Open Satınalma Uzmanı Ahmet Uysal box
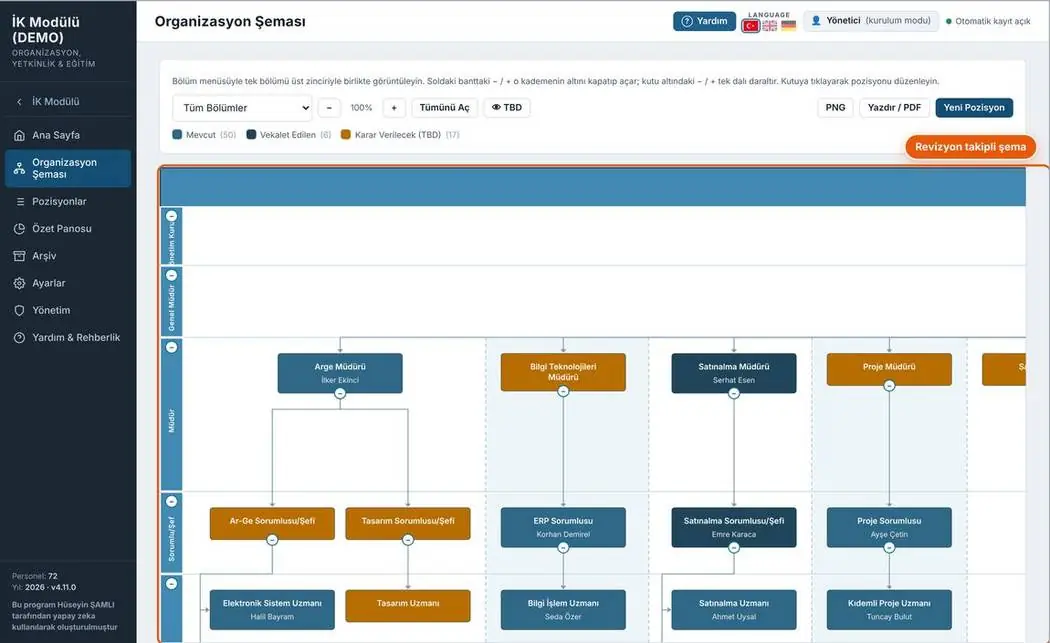Screen dimensions: 1050x643 pyautogui.click(x=734, y=610)
